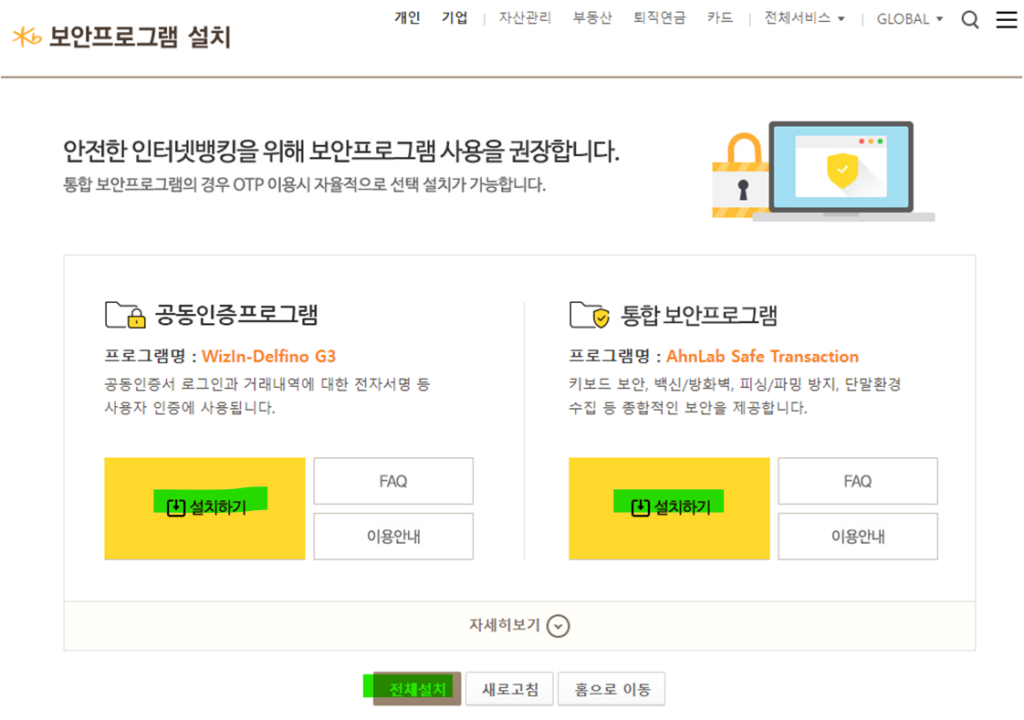Screen dimensions: 1024x720
Task: Select the 개인 tab
Action: pos(408,18)
